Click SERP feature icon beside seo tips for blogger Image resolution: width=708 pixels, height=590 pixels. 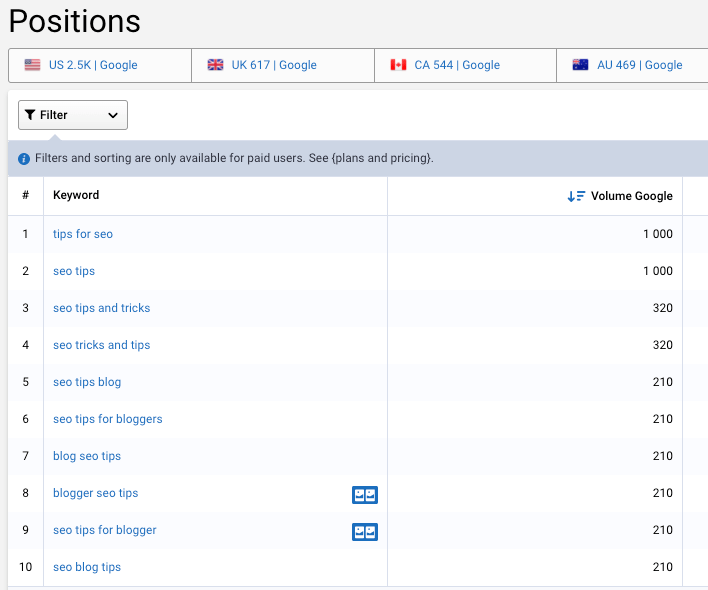365,532
